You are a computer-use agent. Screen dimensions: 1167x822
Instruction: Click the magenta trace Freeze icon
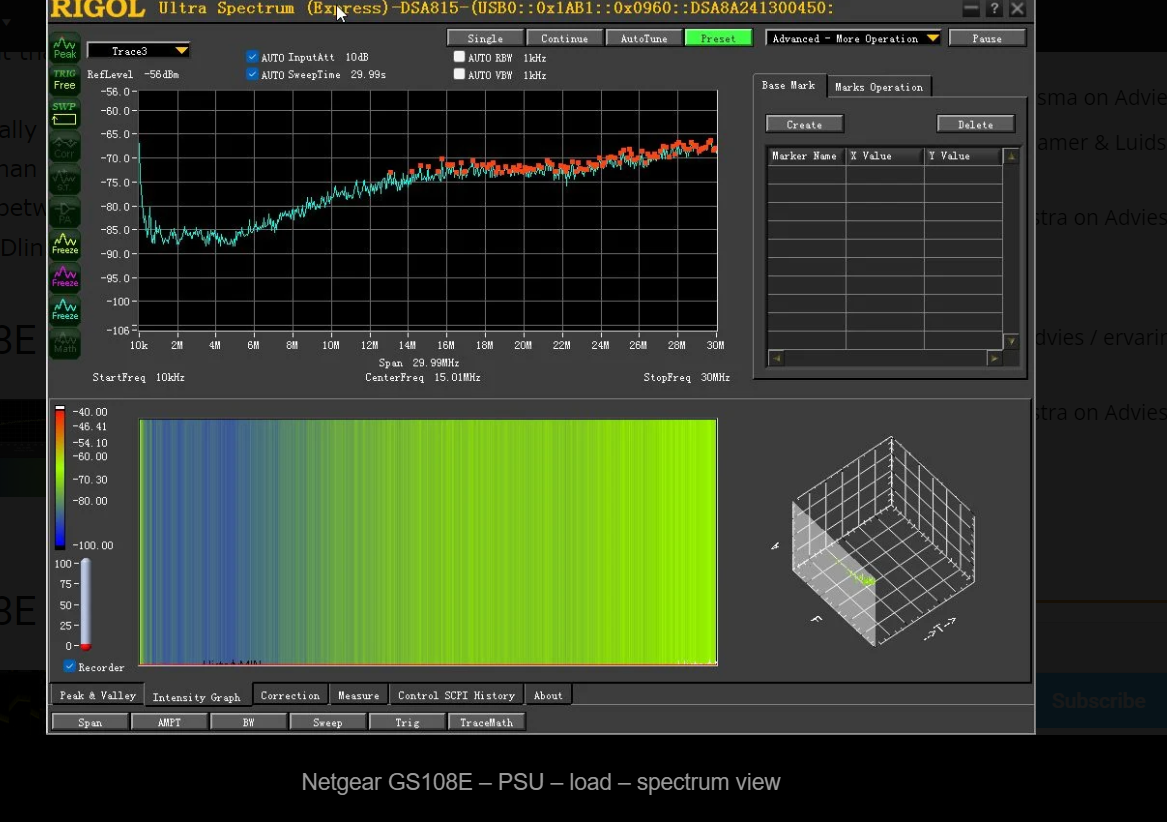pos(65,278)
